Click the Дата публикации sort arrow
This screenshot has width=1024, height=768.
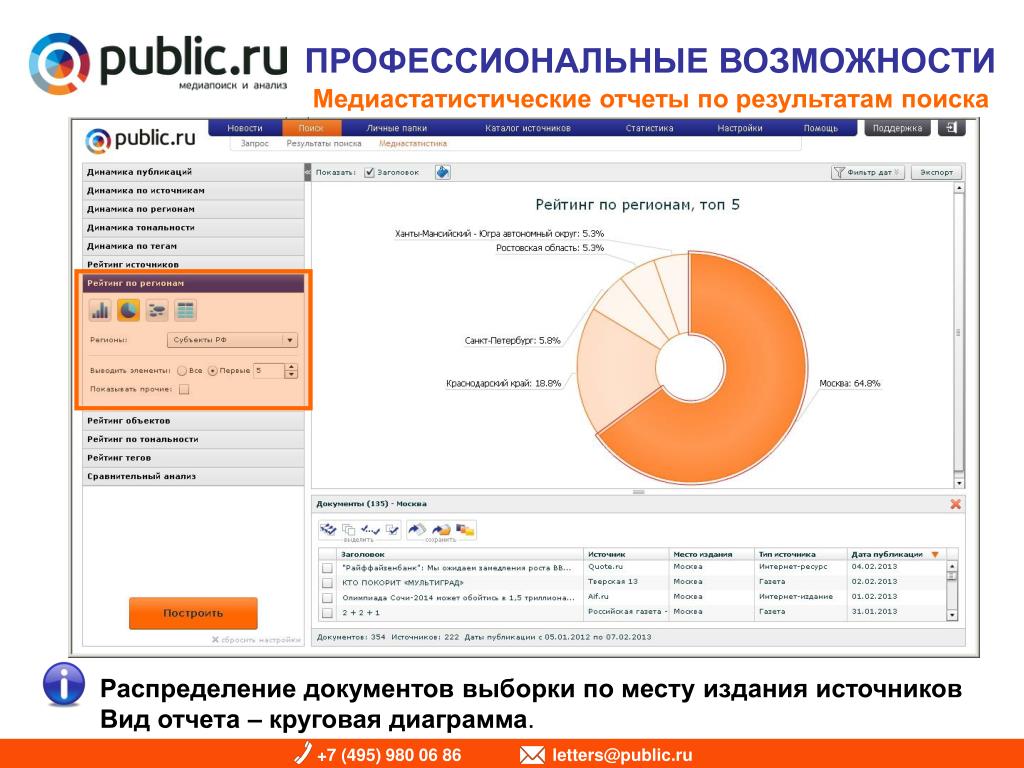(x=935, y=554)
